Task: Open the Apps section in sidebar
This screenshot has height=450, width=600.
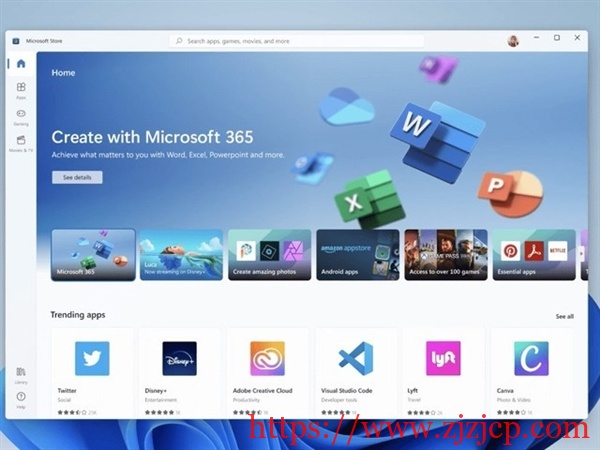Action: [x=21, y=91]
